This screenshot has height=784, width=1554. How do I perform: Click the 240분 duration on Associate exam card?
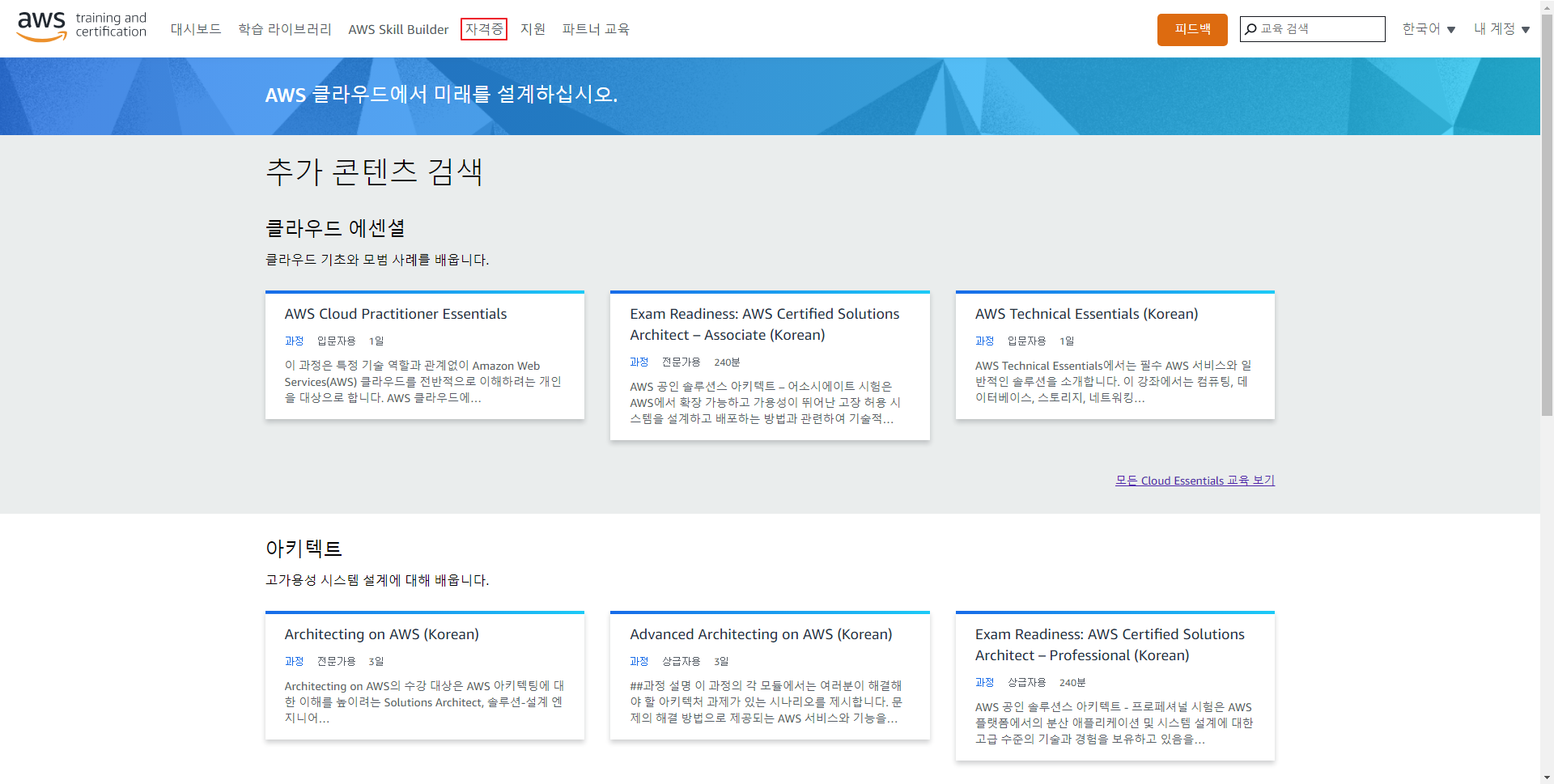(727, 362)
